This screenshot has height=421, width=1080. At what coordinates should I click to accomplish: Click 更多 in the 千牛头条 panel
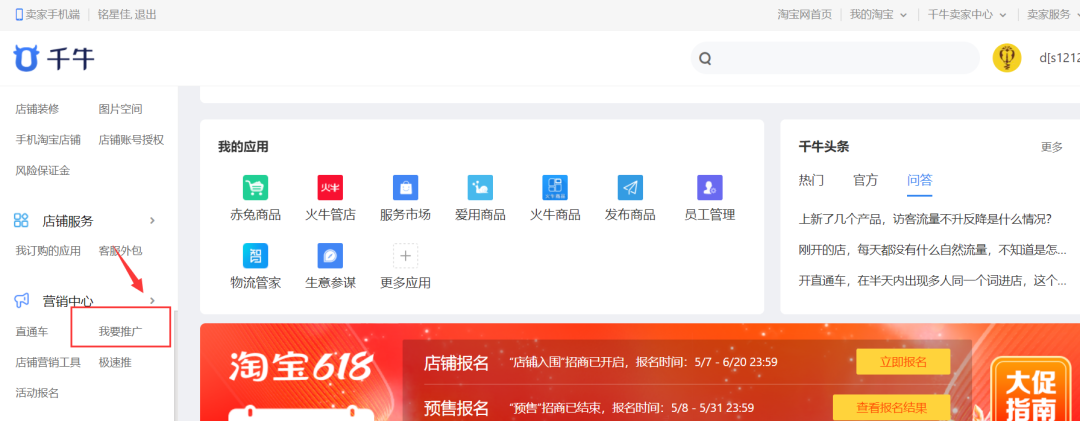[x=1051, y=147]
